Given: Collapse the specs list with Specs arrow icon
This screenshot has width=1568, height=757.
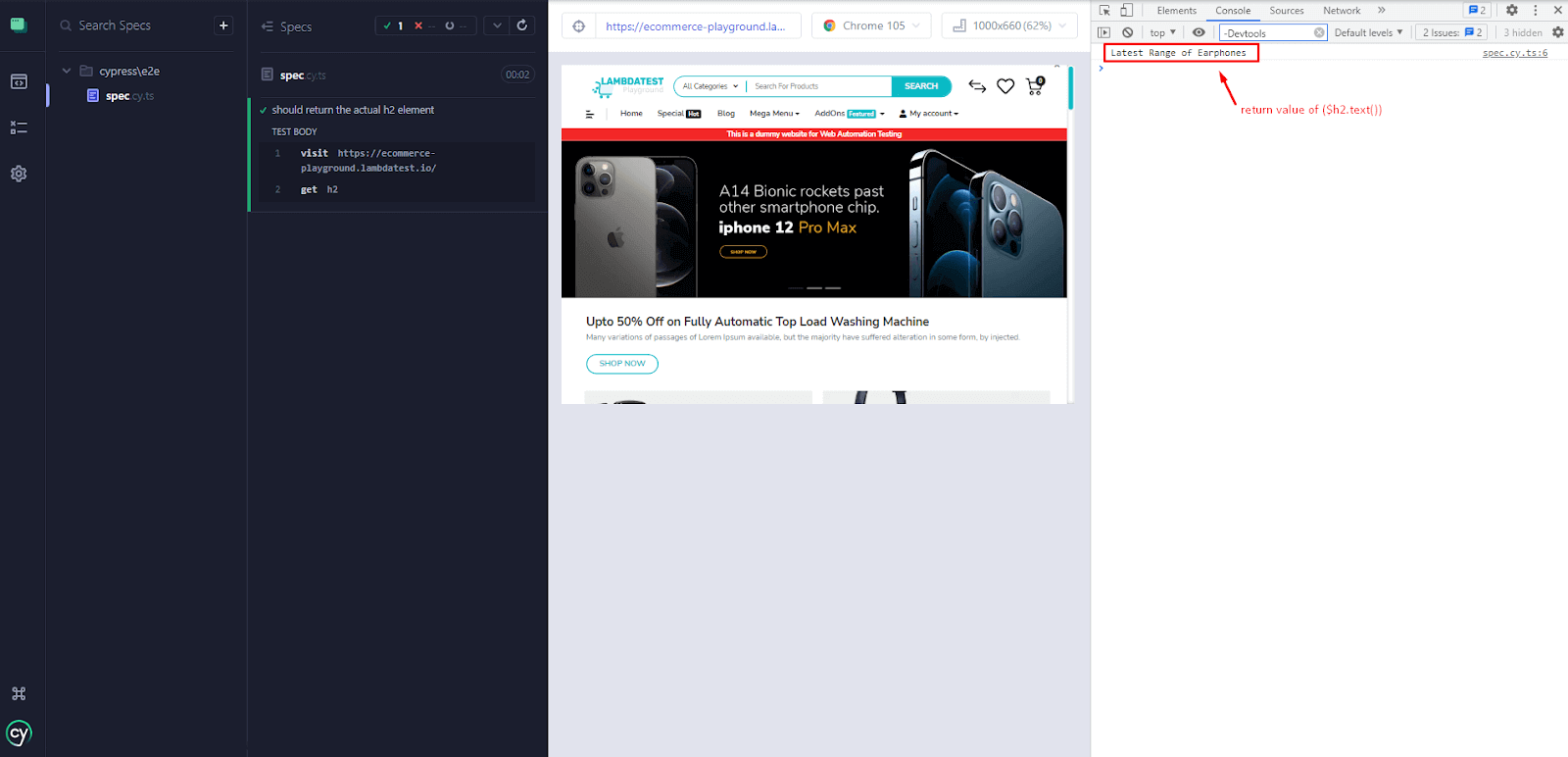Looking at the screenshot, I should click(268, 26).
